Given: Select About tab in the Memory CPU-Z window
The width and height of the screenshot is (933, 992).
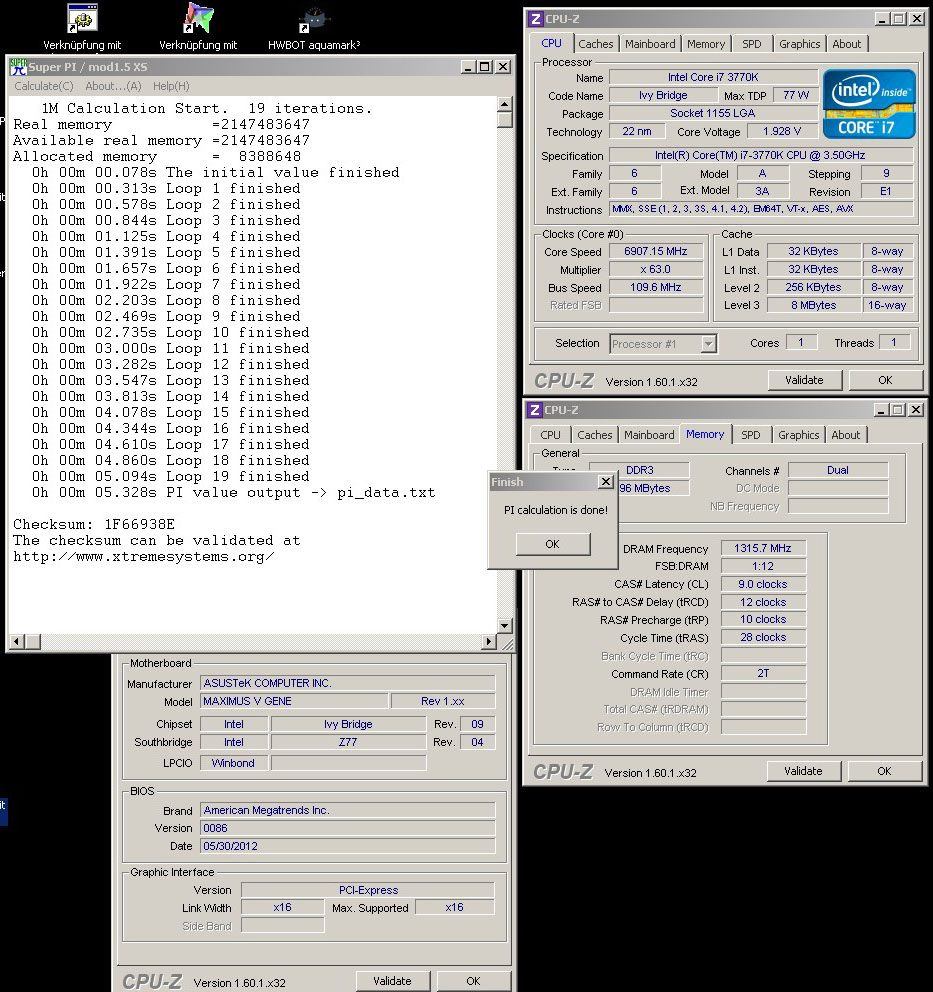Looking at the screenshot, I should (x=846, y=435).
